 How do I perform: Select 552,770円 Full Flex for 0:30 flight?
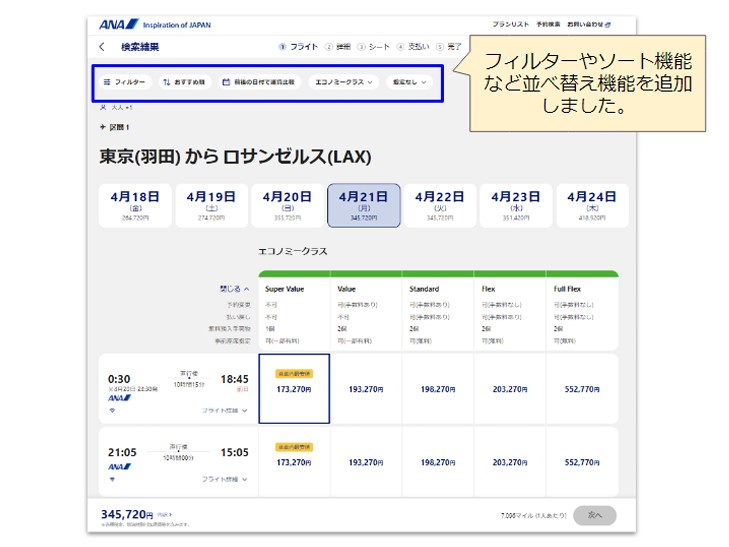tap(582, 389)
